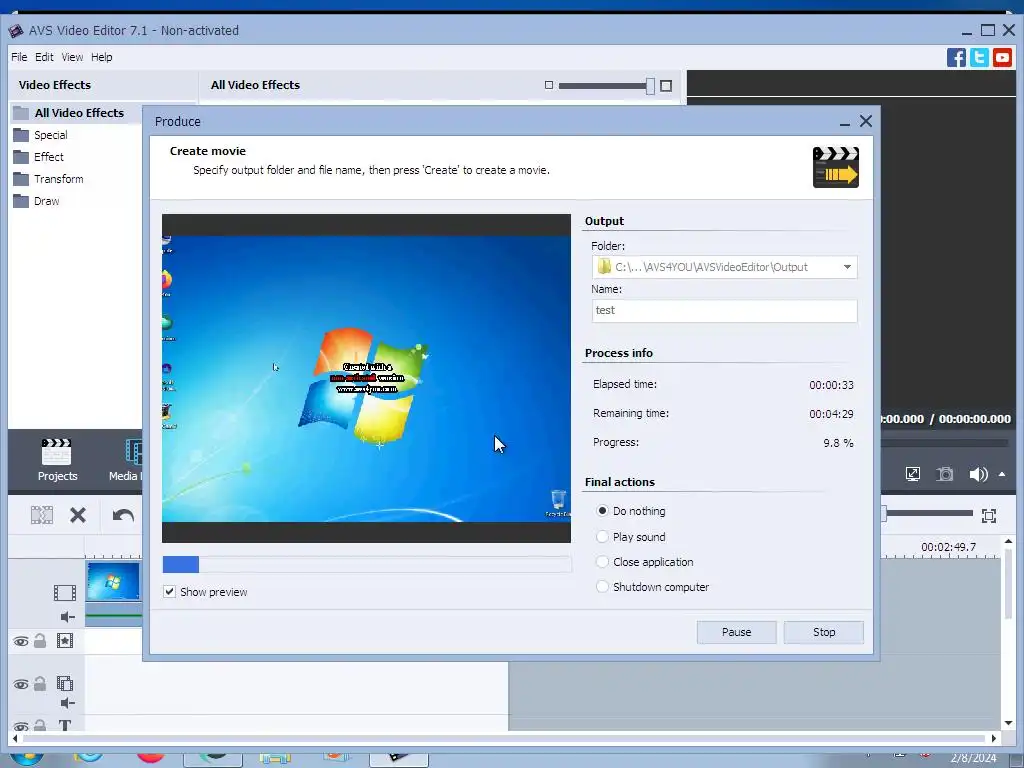Viewport: 1024px width, 768px height.
Task: Select the Close application radio button
Action: (602, 562)
